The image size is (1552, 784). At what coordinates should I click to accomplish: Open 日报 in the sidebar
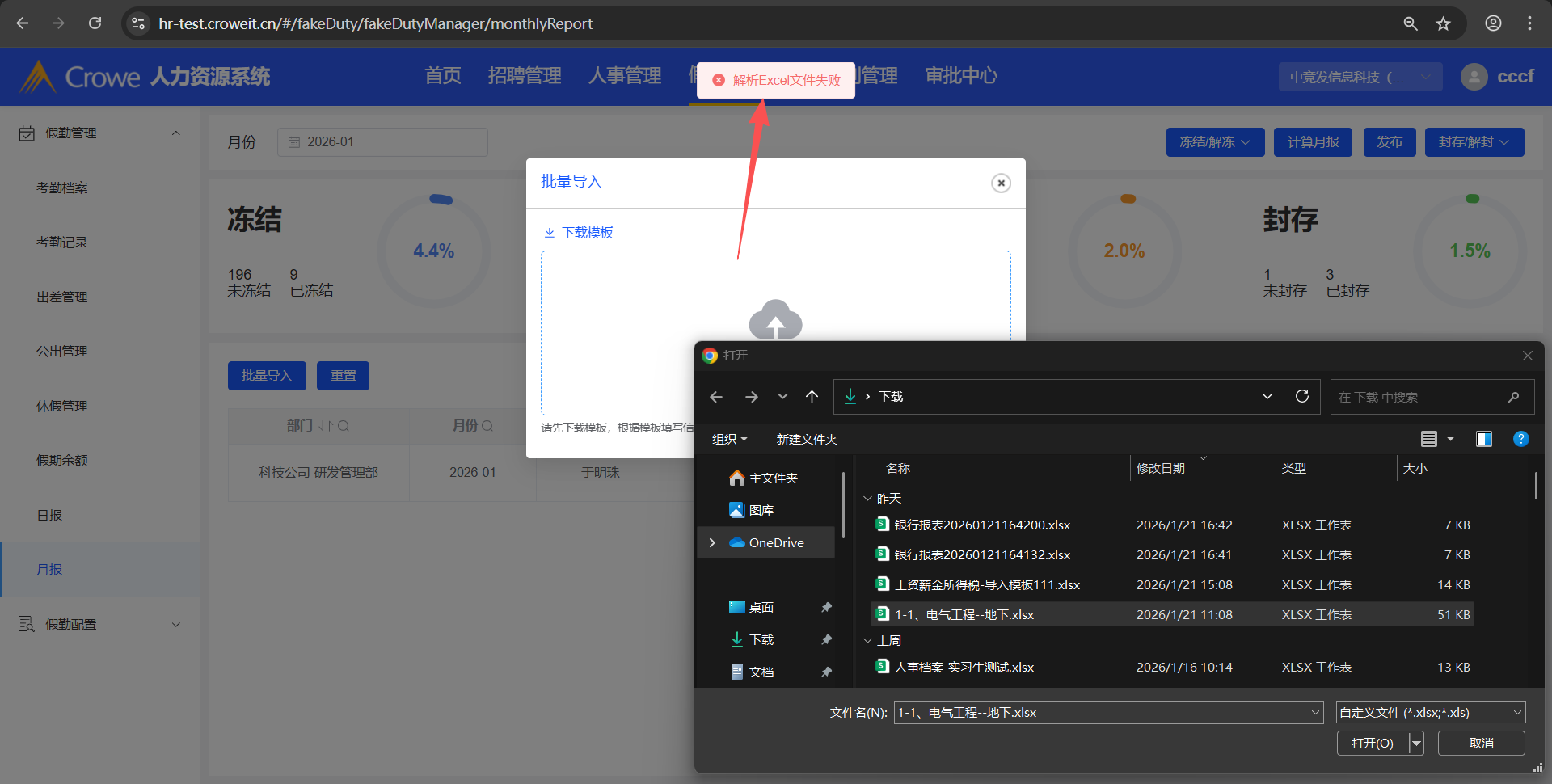click(49, 515)
